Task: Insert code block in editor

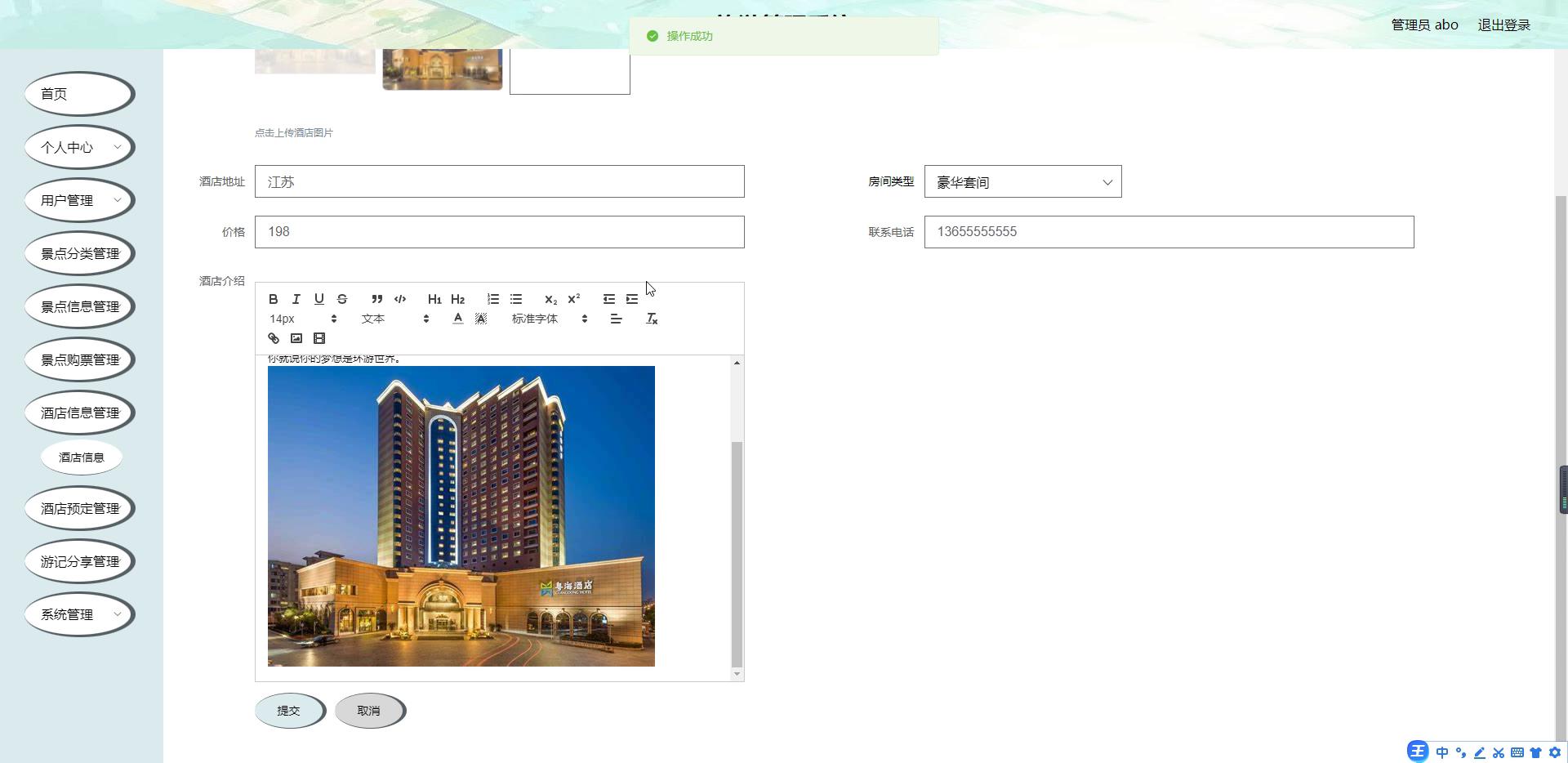Action: tap(400, 299)
